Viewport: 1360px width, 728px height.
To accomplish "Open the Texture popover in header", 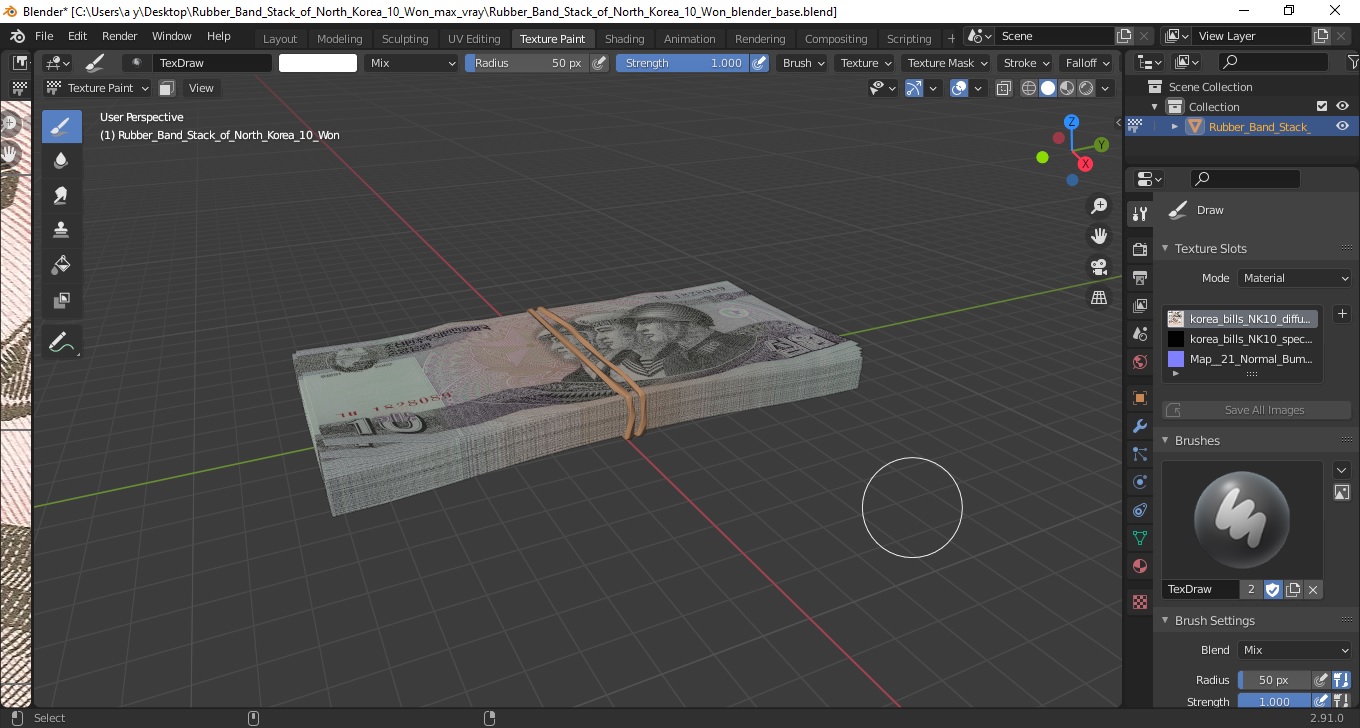I will pos(866,63).
